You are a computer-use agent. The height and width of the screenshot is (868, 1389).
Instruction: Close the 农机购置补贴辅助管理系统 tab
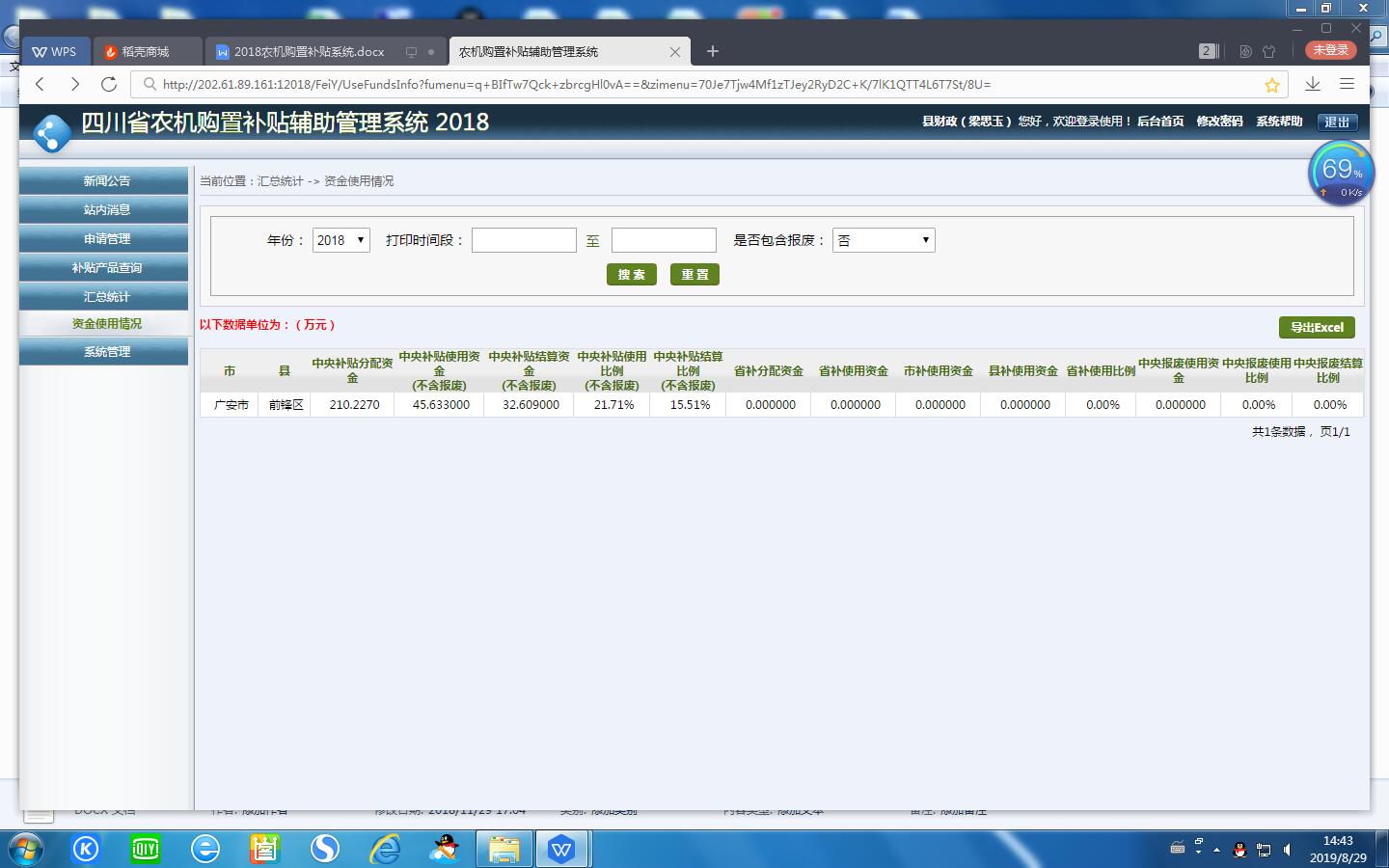tap(675, 52)
